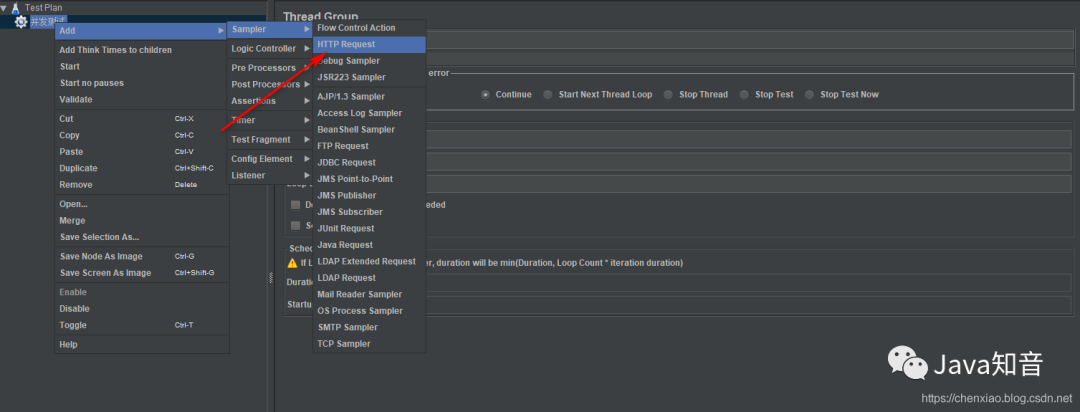Image resolution: width=1080 pixels, height=412 pixels.
Task: Collapse the Test Plan tree node
Action: click(x=3, y=8)
